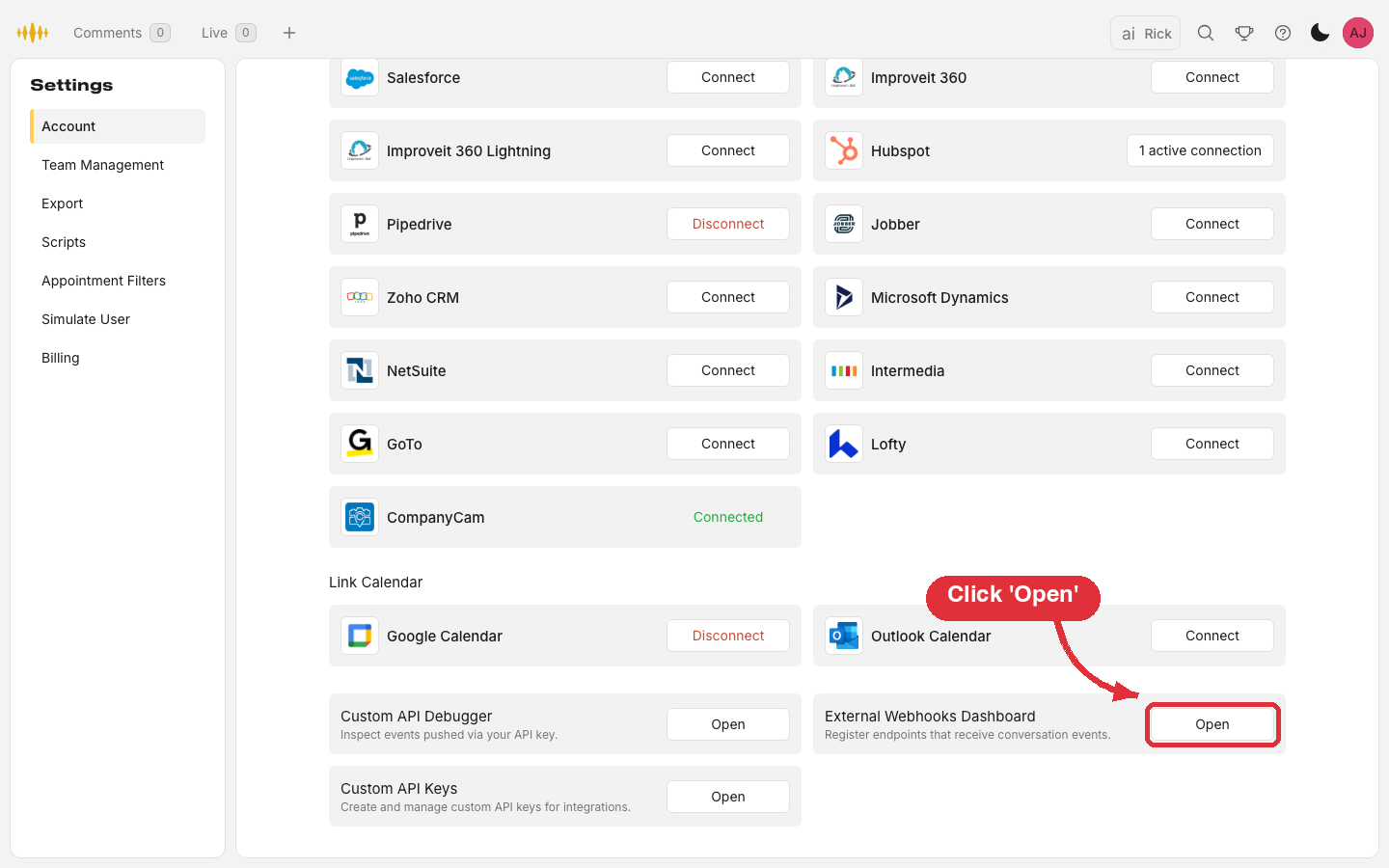Click 'Create and manage custom API keys' text
Viewport: 1389px width, 868px height.
tap(485, 807)
